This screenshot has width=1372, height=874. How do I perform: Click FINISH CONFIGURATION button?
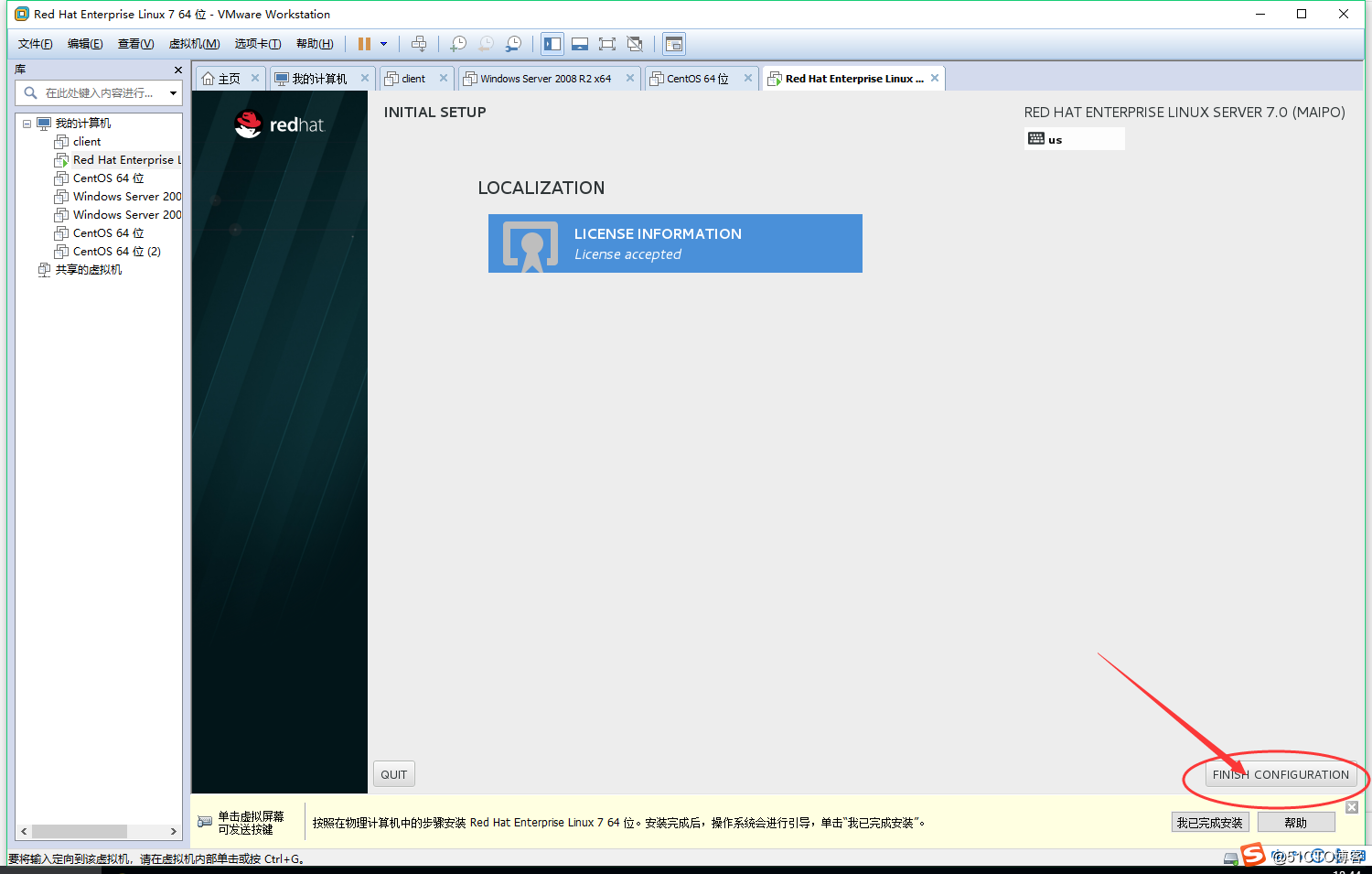click(x=1281, y=774)
